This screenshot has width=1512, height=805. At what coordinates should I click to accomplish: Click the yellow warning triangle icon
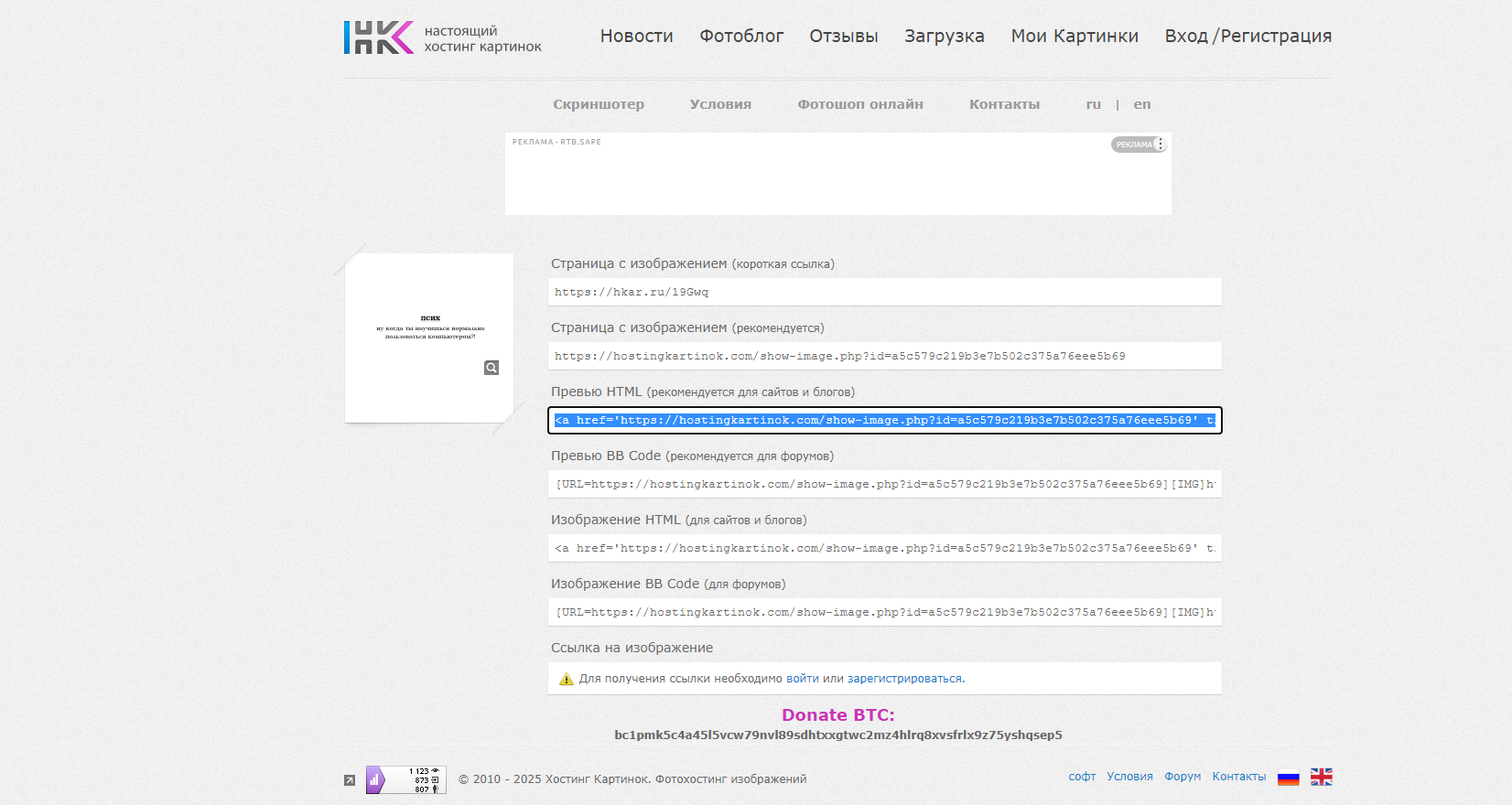point(567,679)
